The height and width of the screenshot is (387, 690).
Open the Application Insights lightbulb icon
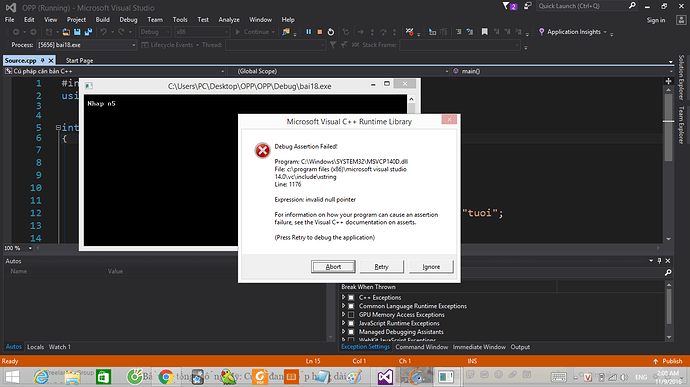point(541,32)
